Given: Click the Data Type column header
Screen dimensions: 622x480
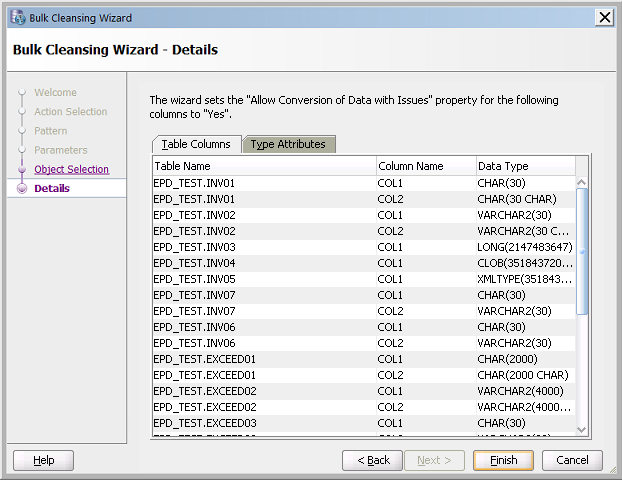Looking at the screenshot, I should click(524, 166).
